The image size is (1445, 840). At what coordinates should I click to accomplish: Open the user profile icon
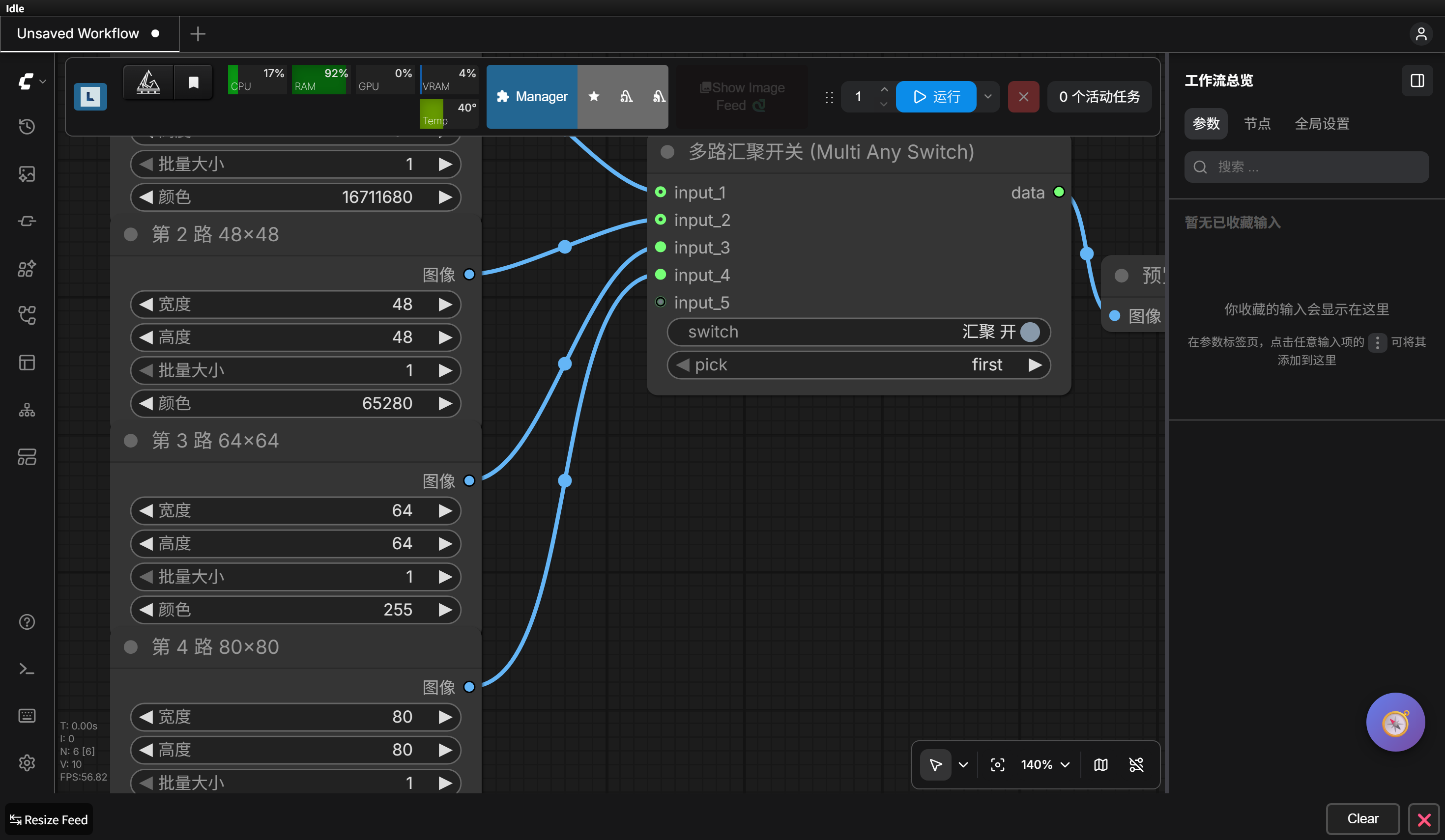coord(1421,34)
